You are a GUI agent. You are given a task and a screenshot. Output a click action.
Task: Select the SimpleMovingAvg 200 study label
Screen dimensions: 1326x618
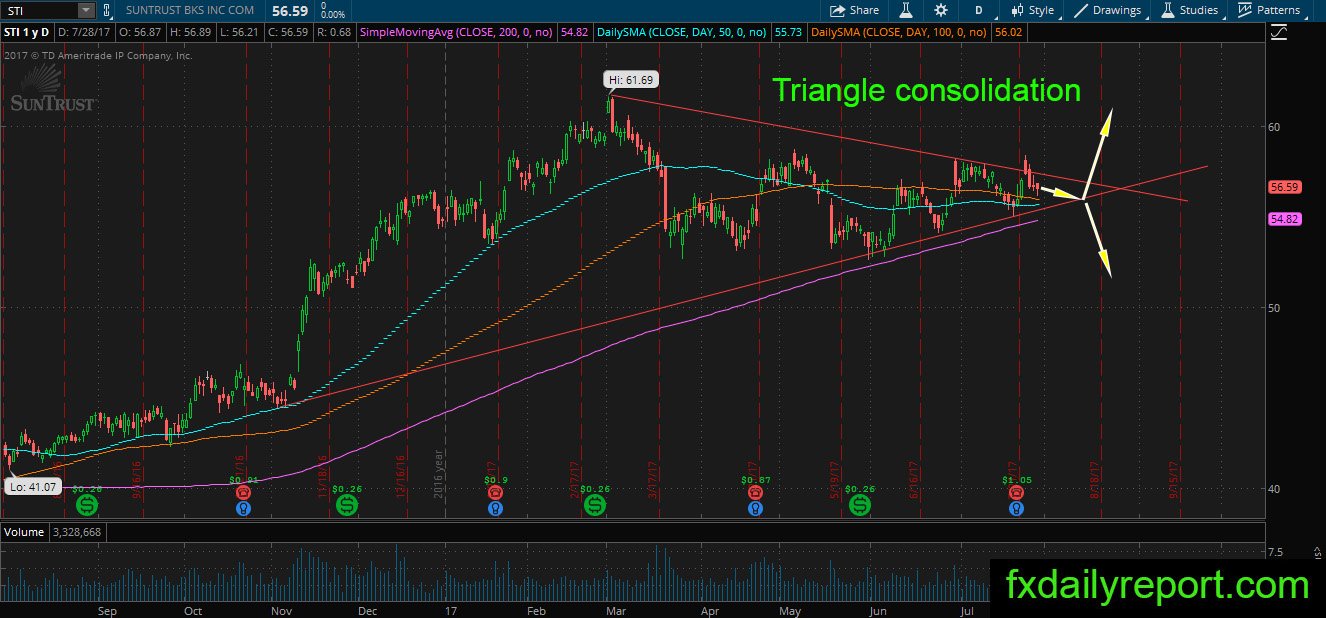click(456, 33)
